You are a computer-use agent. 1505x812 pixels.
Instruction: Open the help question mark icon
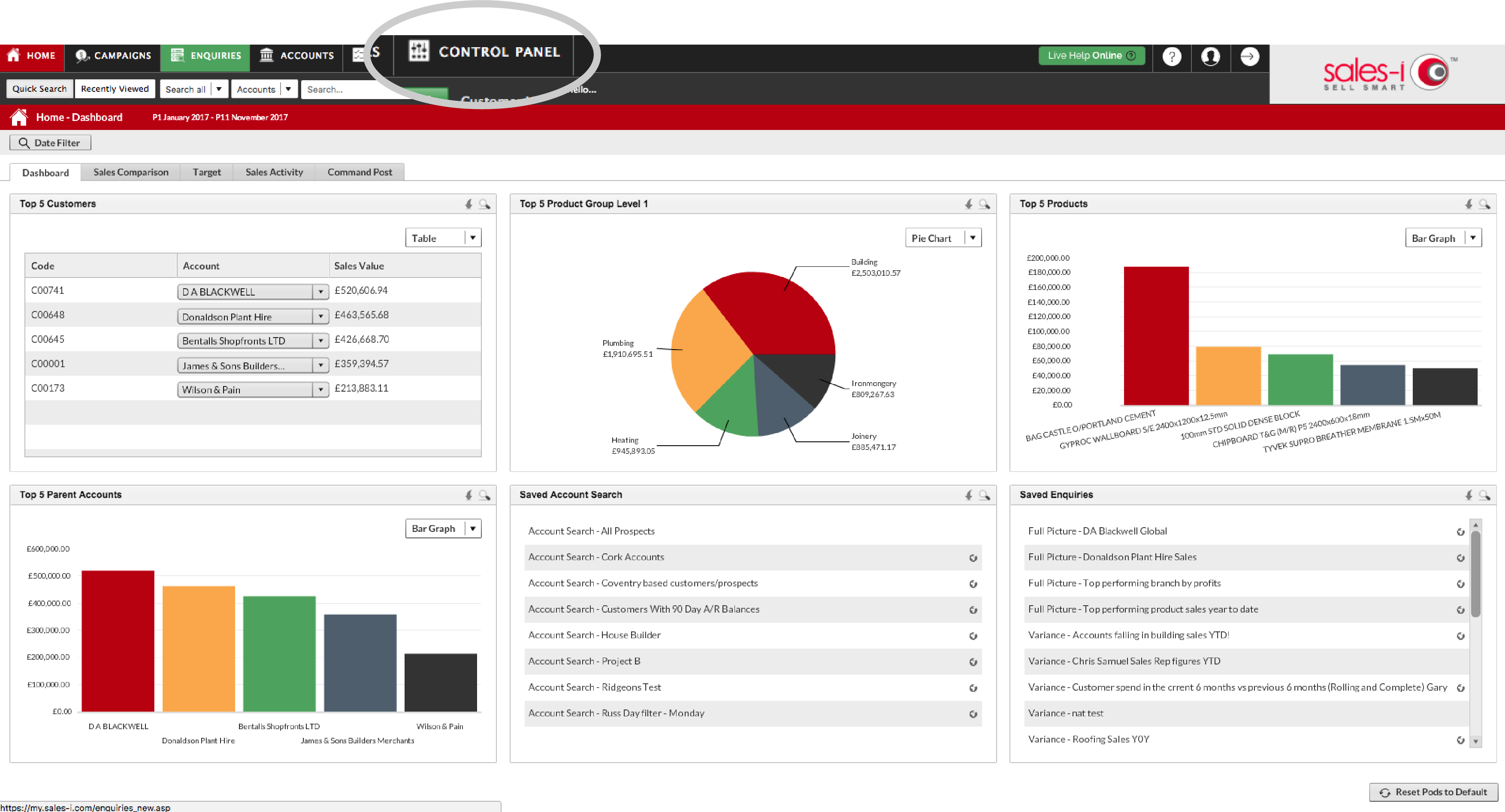(1171, 56)
